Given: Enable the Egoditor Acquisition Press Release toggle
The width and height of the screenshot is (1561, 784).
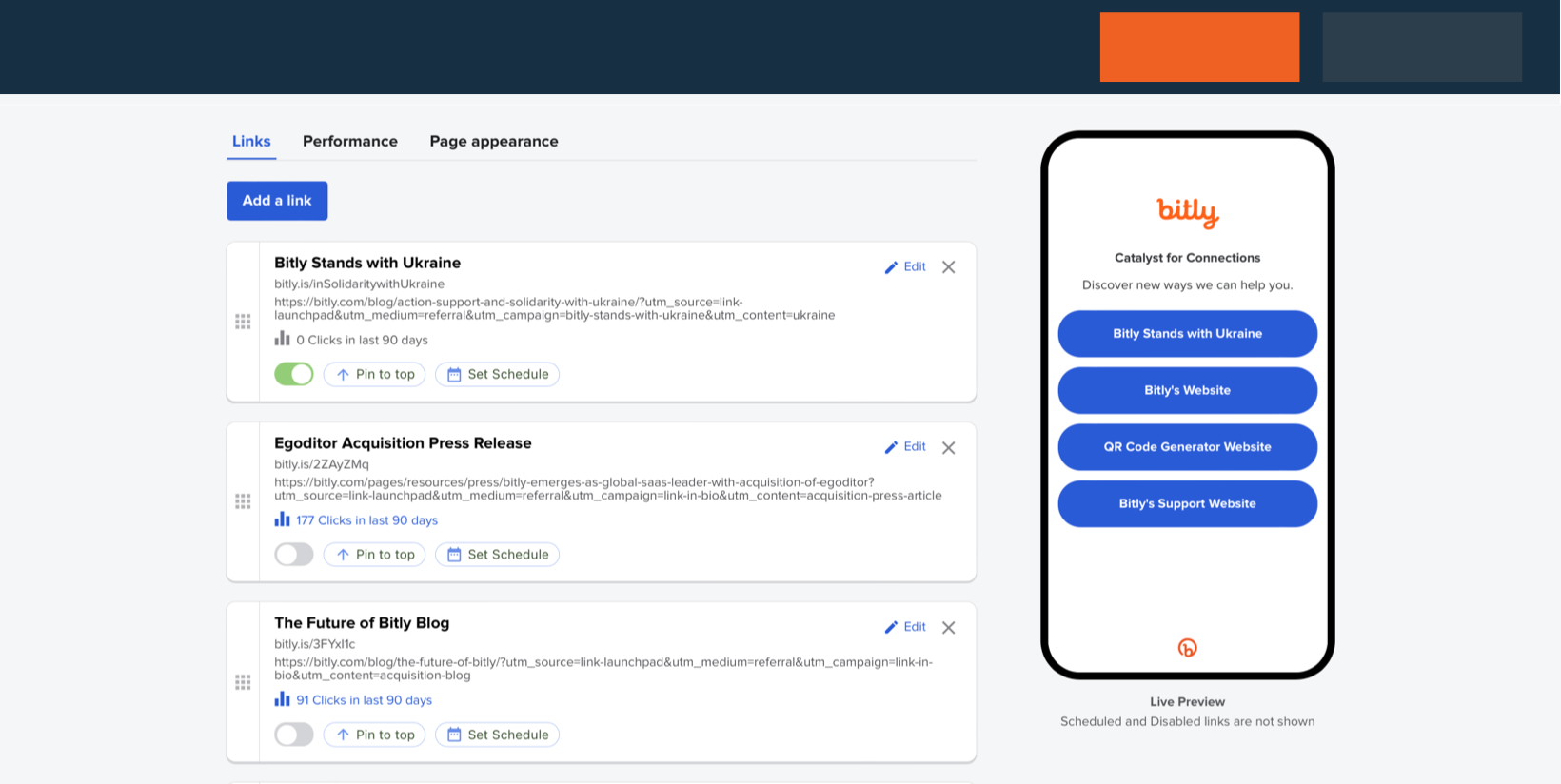Looking at the screenshot, I should point(294,555).
